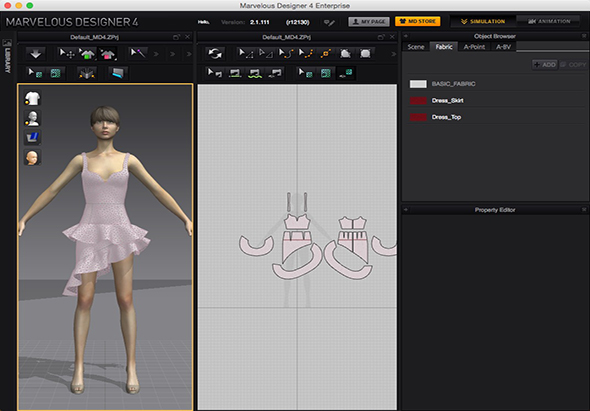
Task: Select the Edit Pattern tool in 2D toolbar
Action: (266, 53)
